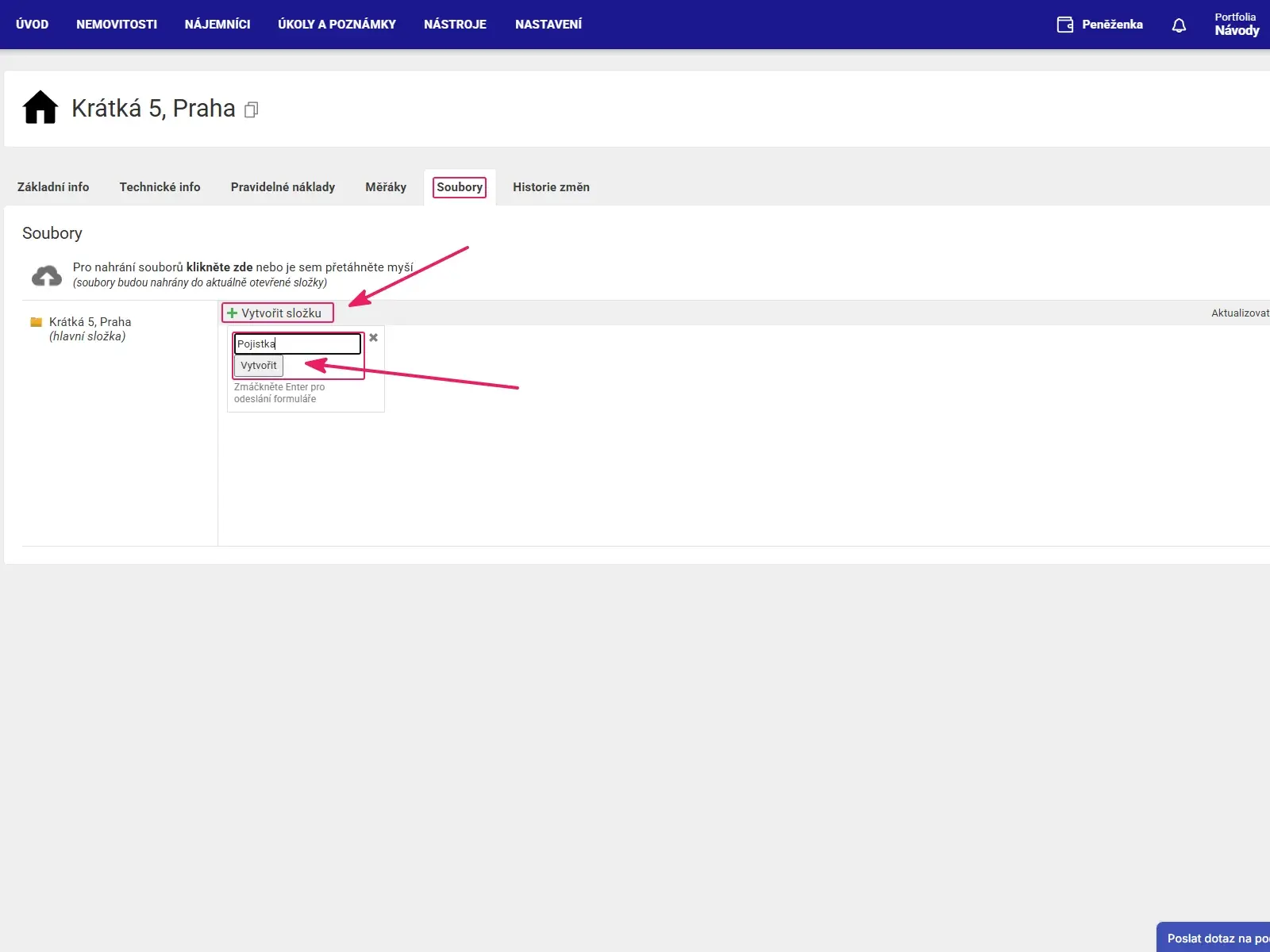Switch to the Technické info tab
The width and height of the screenshot is (1270, 952).
pos(160,187)
